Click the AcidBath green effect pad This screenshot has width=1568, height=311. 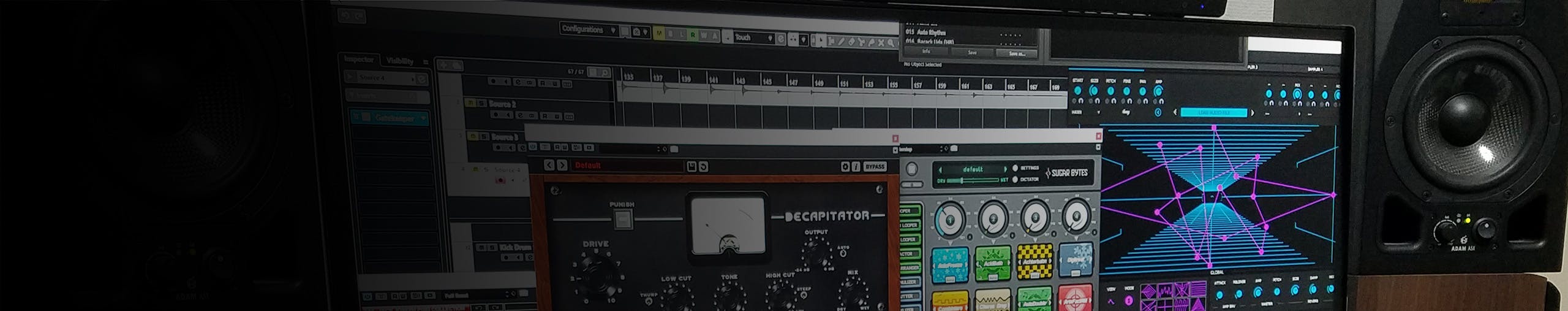point(992,263)
